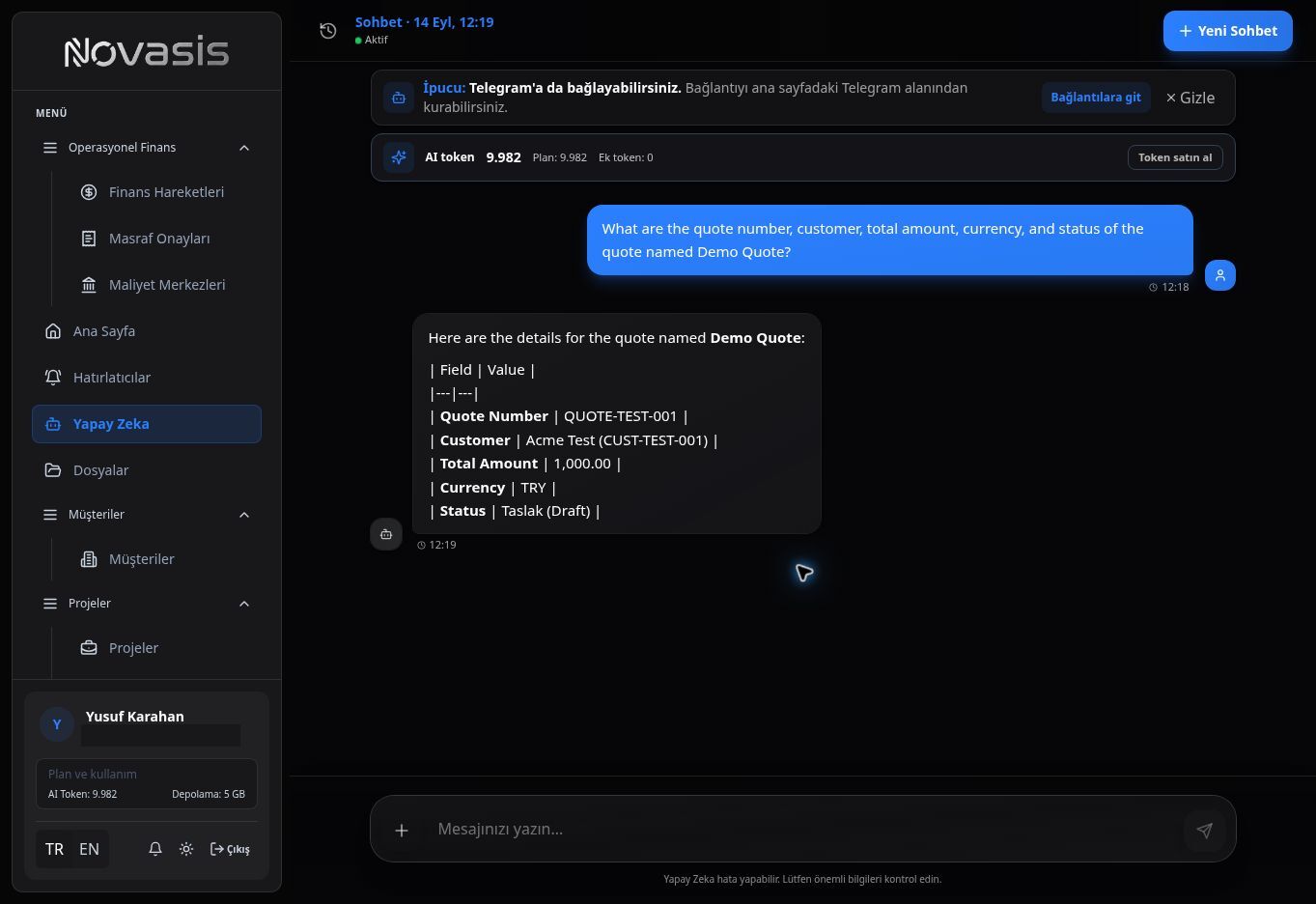Screen dimensions: 1316x904
Task: Click the Maliyet Merkezleri bank icon
Action: pos(89,285)
